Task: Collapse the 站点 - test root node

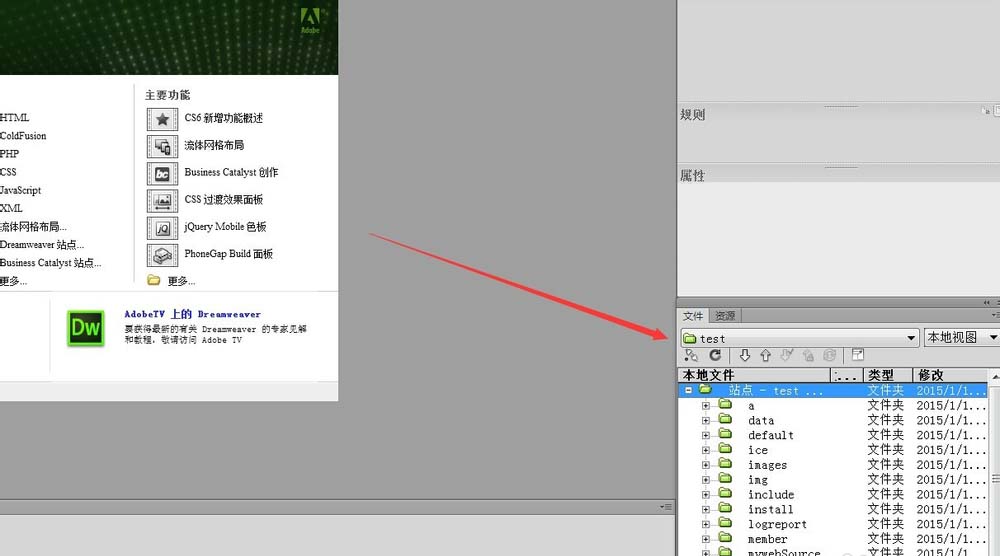Action: pyautogui.click(x=689, y=390)
